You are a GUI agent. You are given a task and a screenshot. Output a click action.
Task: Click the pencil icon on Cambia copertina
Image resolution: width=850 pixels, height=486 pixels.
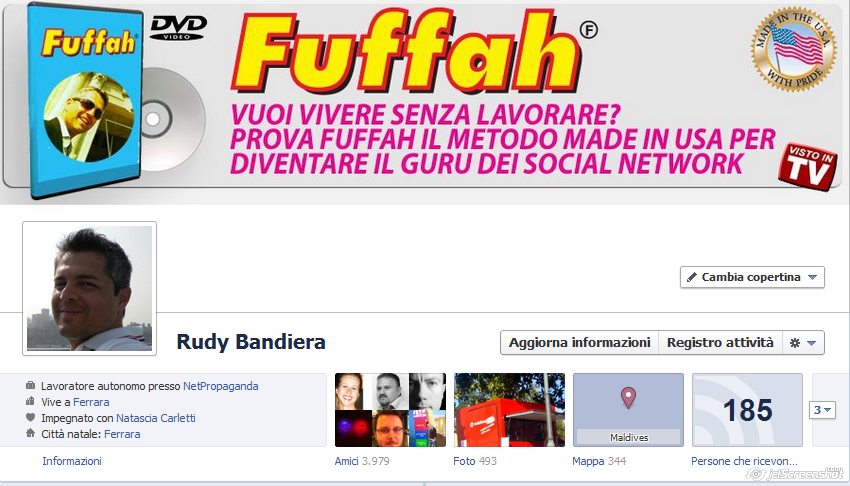(x=692, y=277)
